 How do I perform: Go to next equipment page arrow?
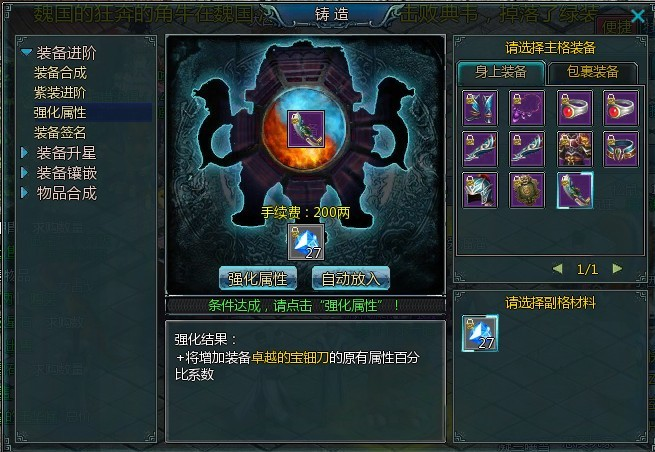pyautogui.click(x=617, y=269)
